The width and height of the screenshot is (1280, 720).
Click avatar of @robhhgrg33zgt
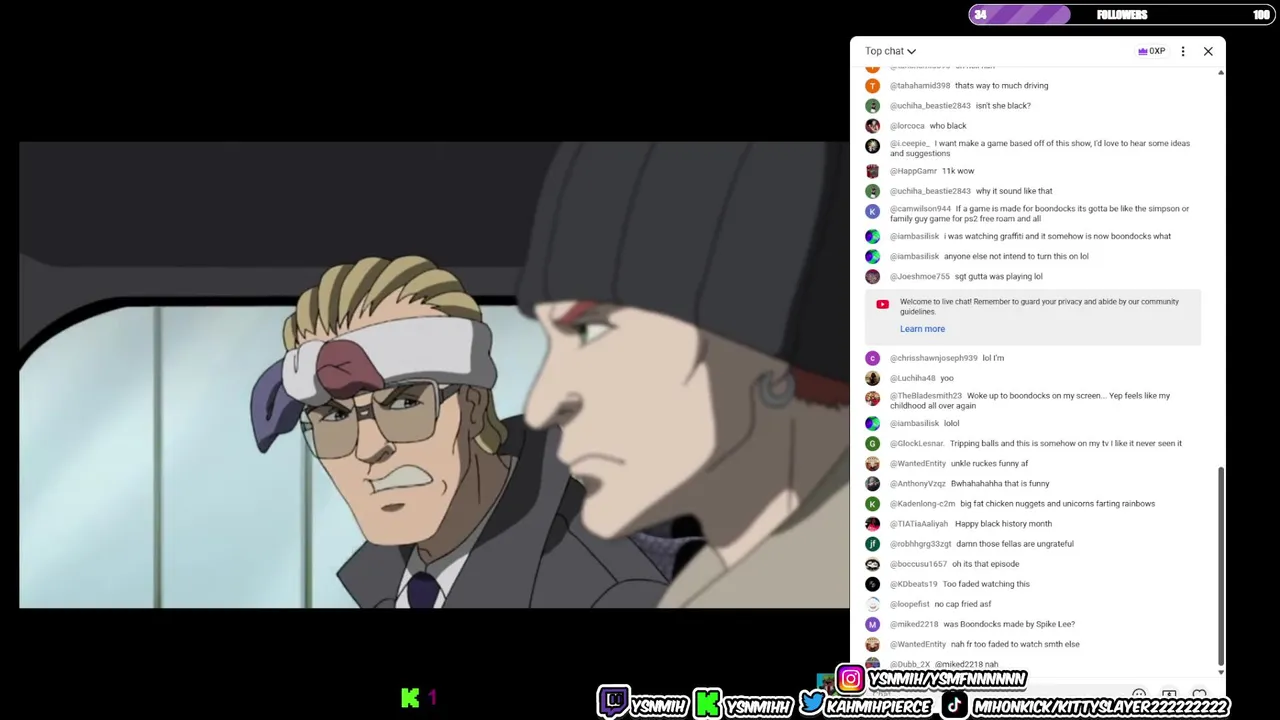click(872, 544)
